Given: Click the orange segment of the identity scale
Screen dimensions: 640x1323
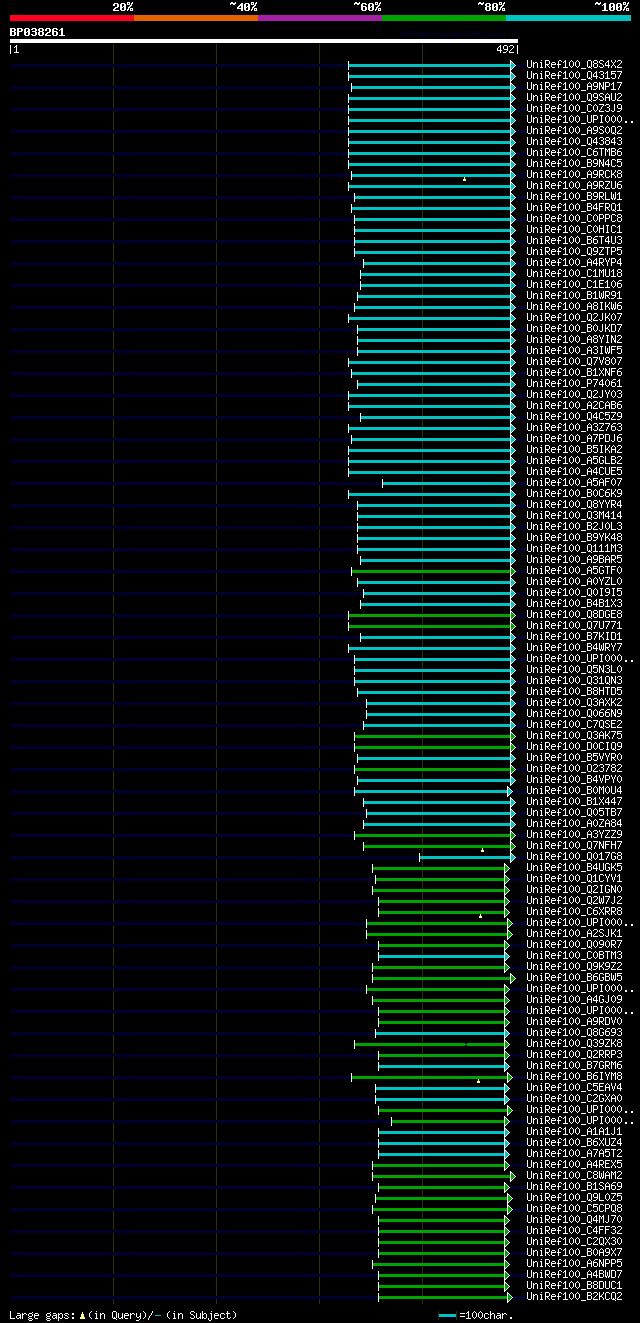Looking at the screenshot, I should [x=196, y=18].
